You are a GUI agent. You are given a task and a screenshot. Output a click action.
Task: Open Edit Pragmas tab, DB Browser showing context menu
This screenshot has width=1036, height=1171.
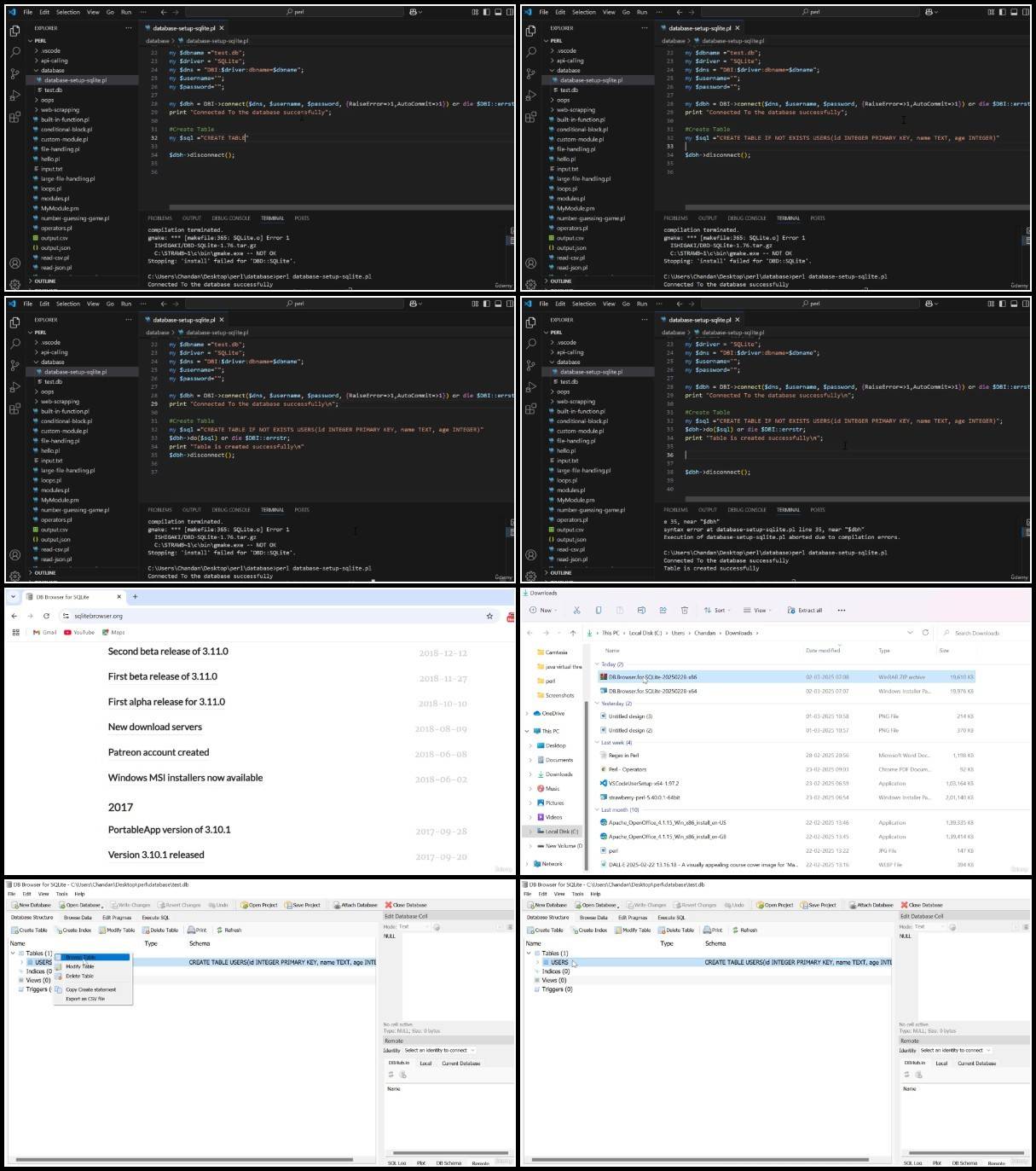[117, 918]
